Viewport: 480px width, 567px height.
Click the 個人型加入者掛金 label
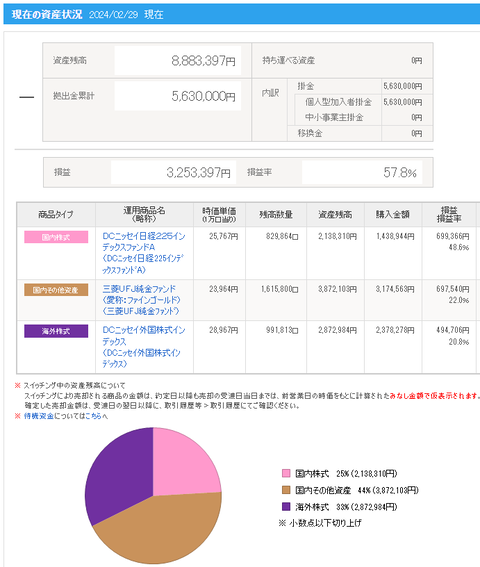[x=338, y=102]
